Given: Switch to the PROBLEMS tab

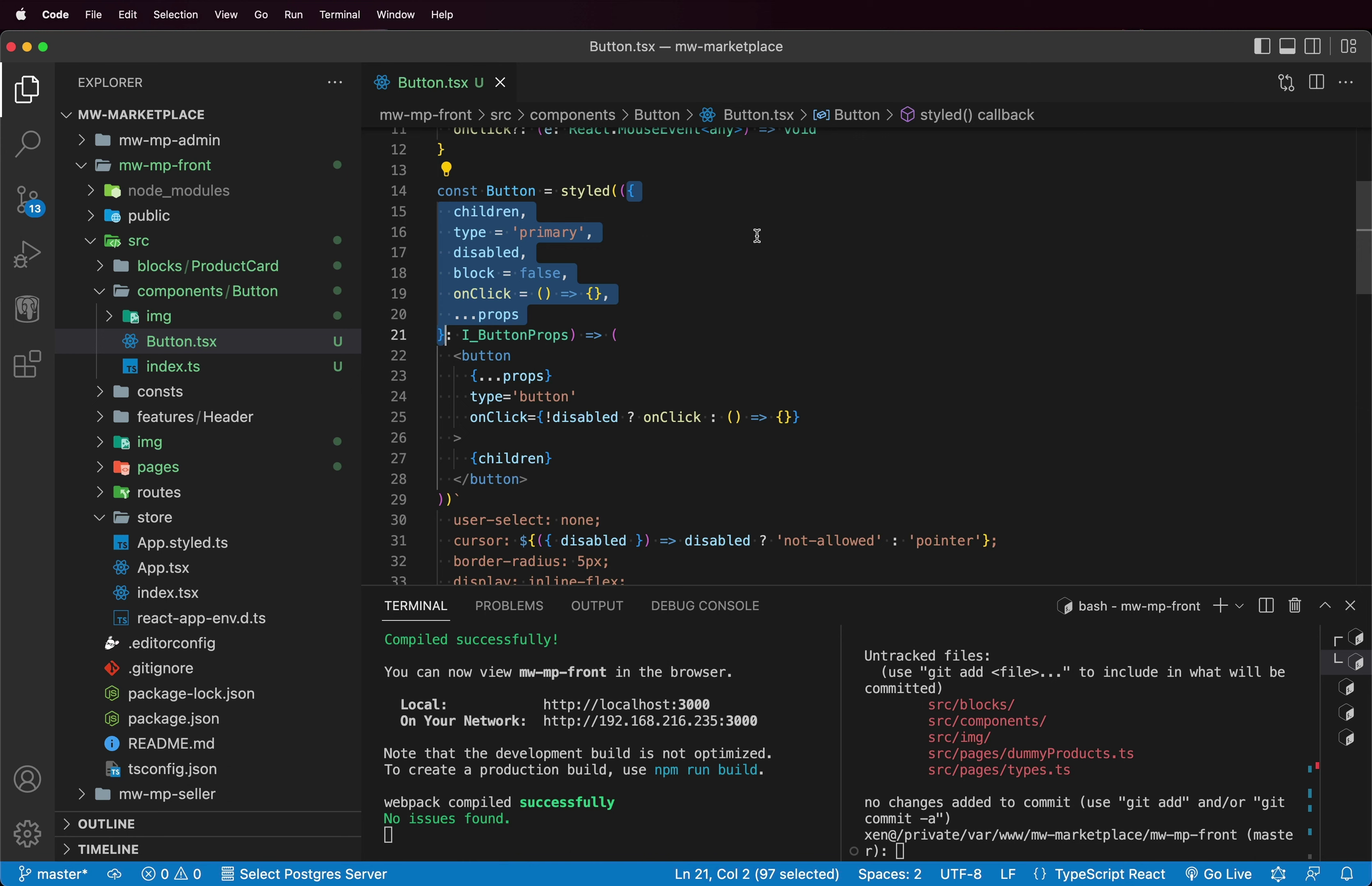Looking at the screenshot, I should pyautogui.click(x=509, y=605).
